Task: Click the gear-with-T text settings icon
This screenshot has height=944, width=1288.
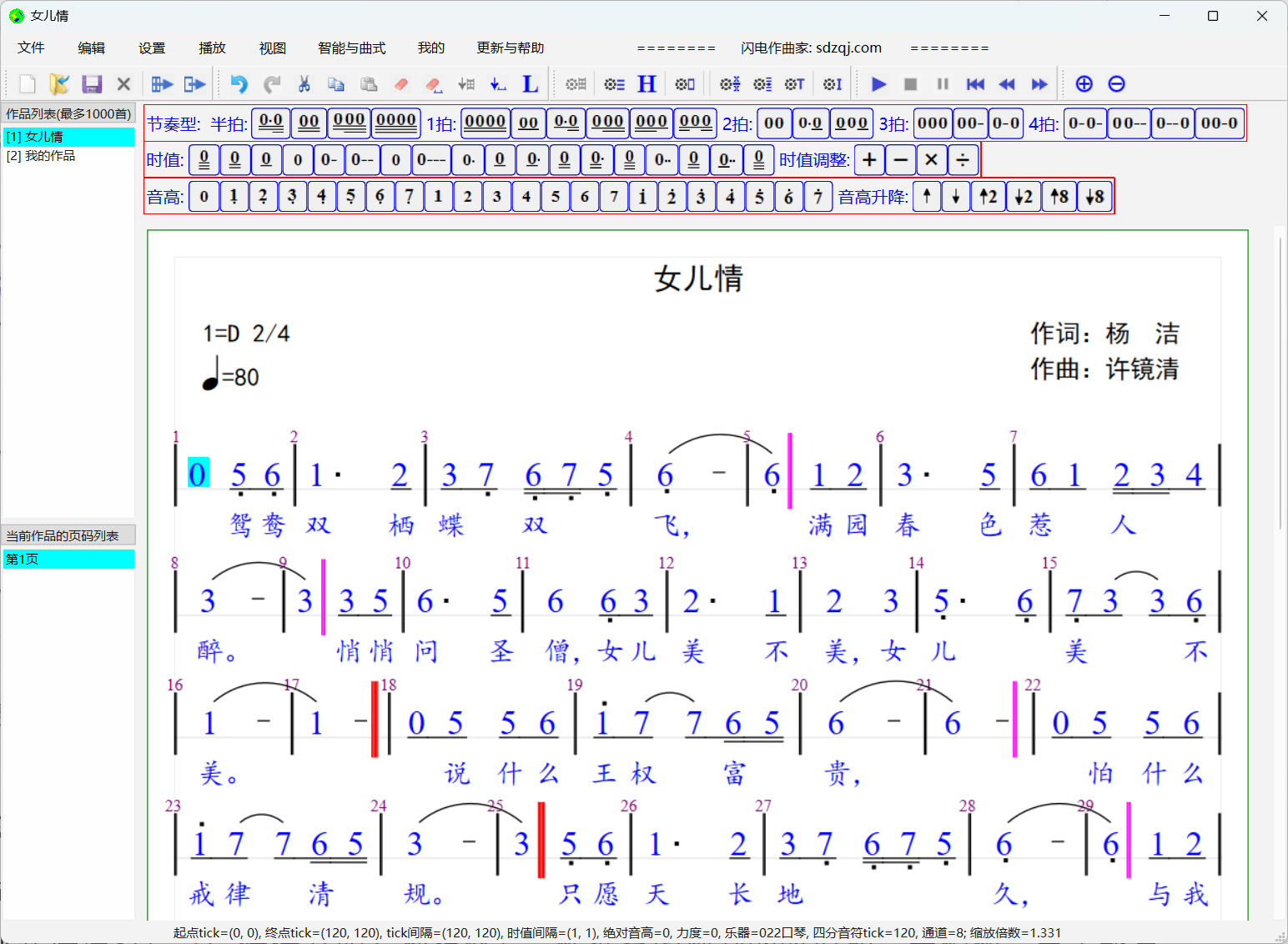Action: (x=794, y=84)
